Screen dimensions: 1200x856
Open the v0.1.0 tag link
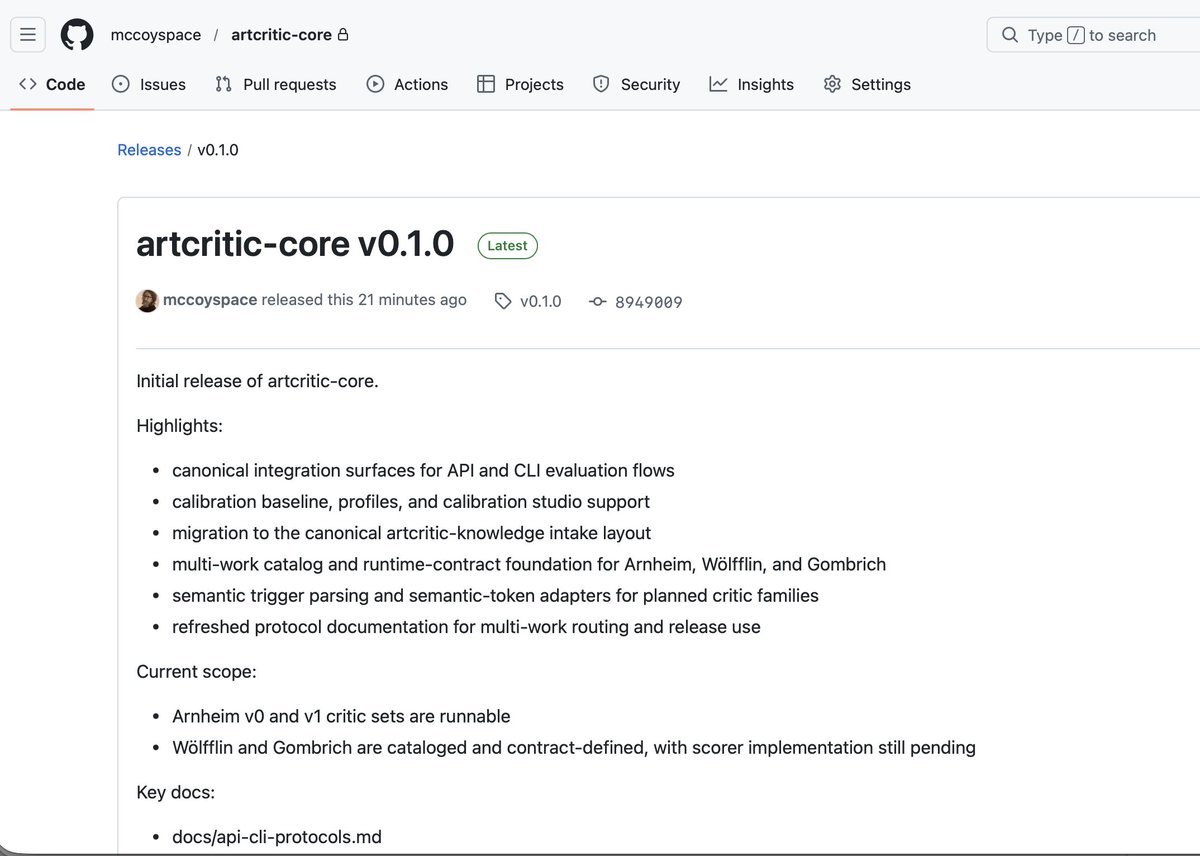541,301
